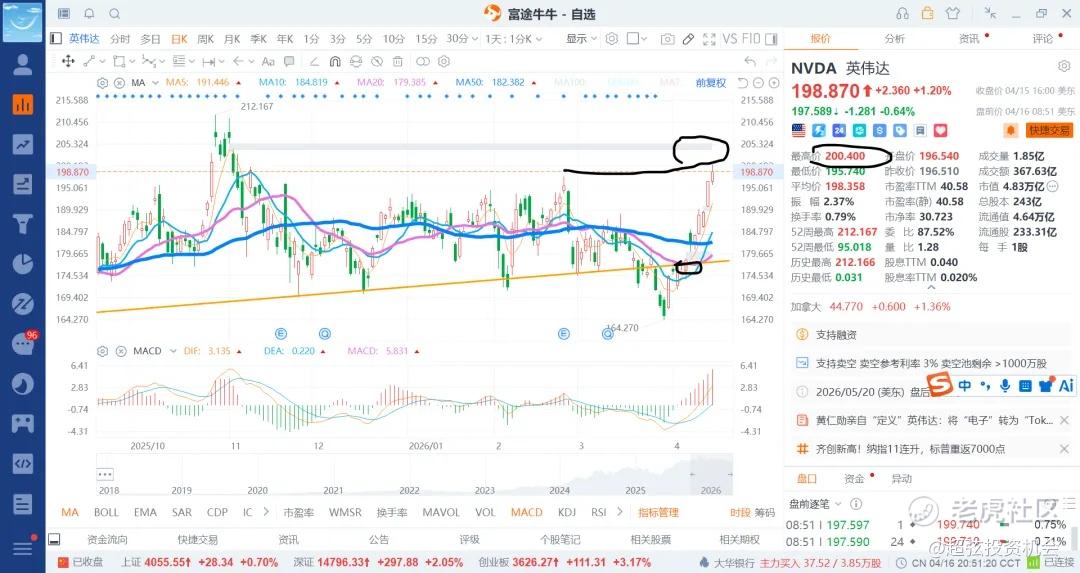Viewport: 1080px width, 573px height.
Task: Click the trash delete drawings icon
Action: (x=397, y=61)
